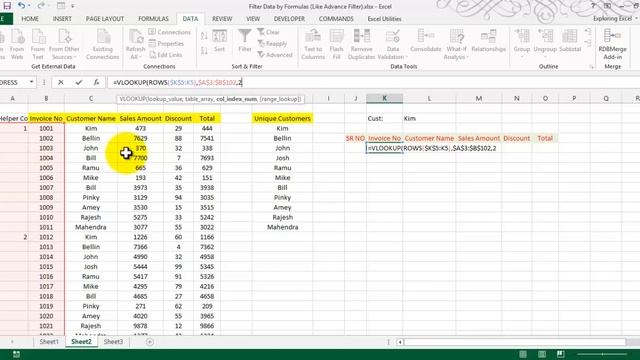Click the horizontal scrollbar left arrow
This screenshot has height=360, width=640.
point(400,342)
